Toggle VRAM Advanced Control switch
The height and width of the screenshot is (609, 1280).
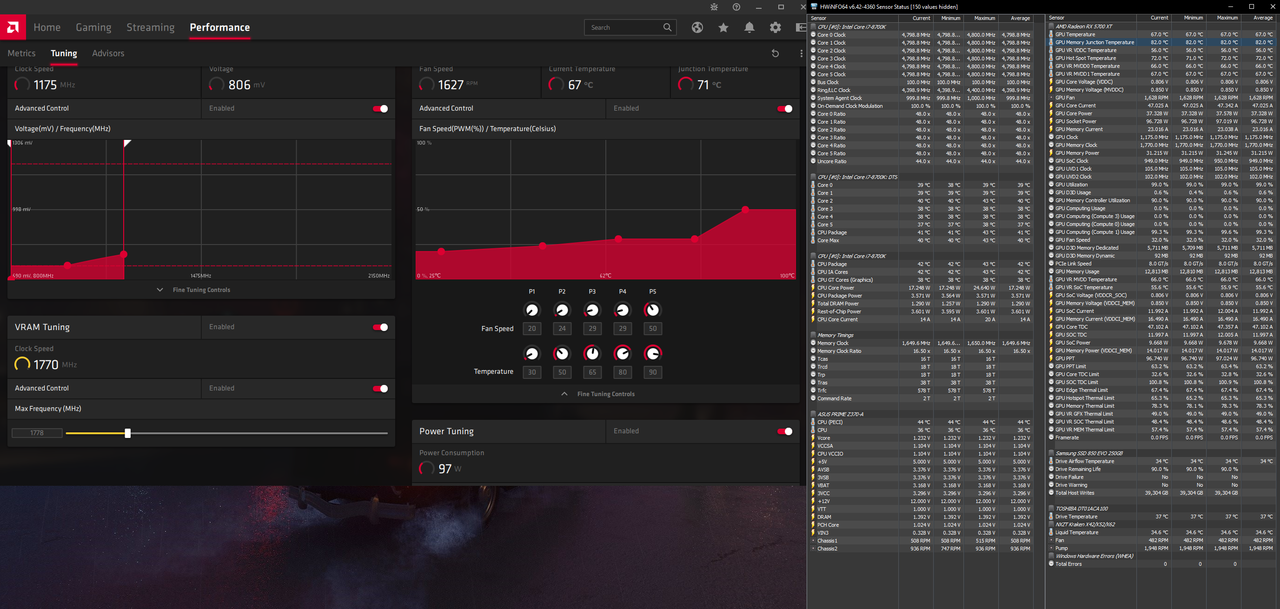[x=380, y=388]
